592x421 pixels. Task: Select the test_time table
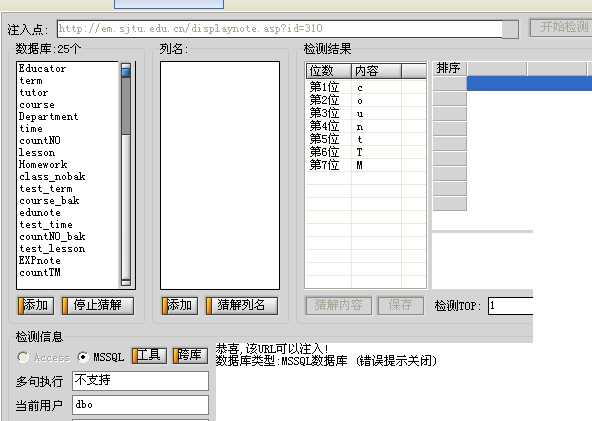[46, 225]
